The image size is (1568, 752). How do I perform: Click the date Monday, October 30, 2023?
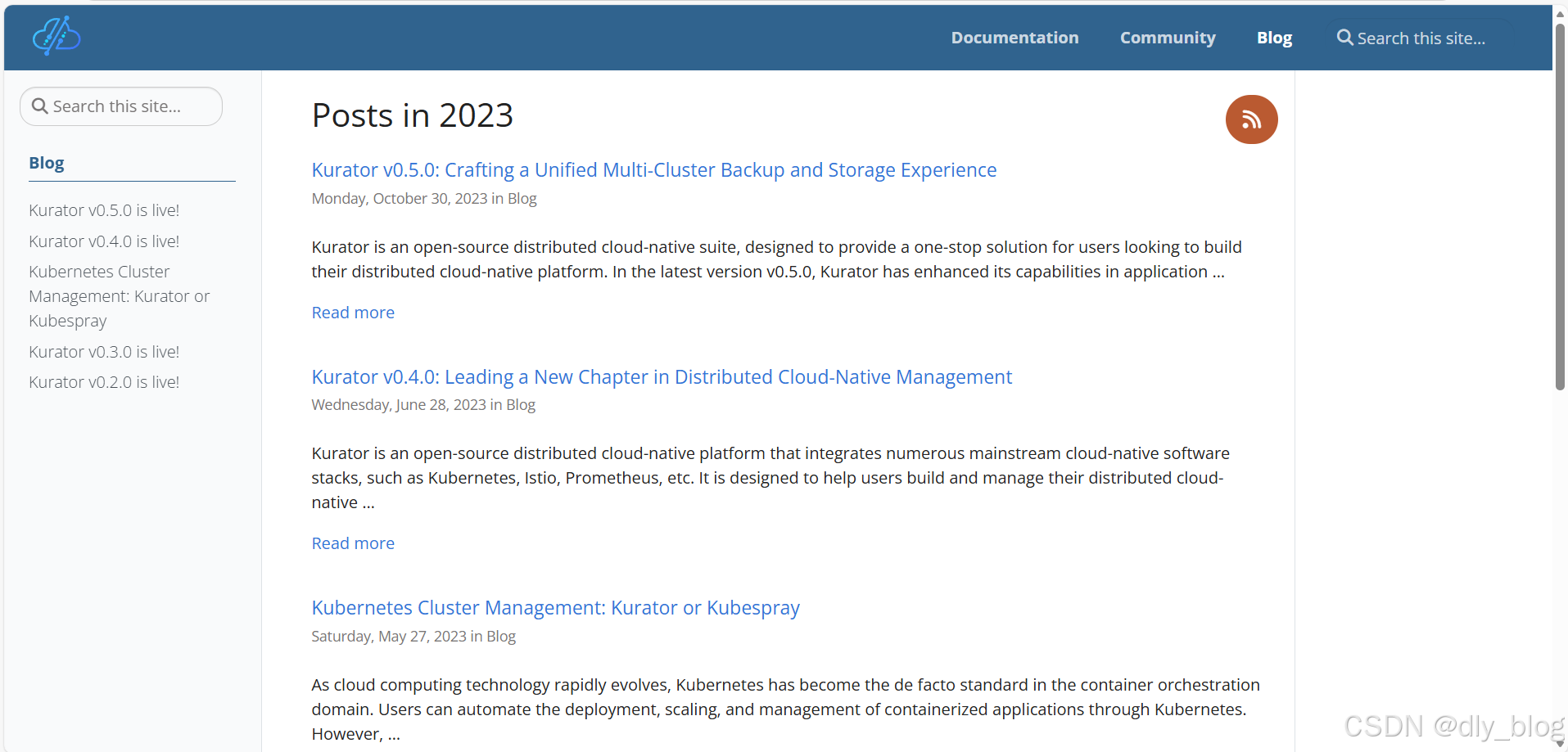pos(400,199)
